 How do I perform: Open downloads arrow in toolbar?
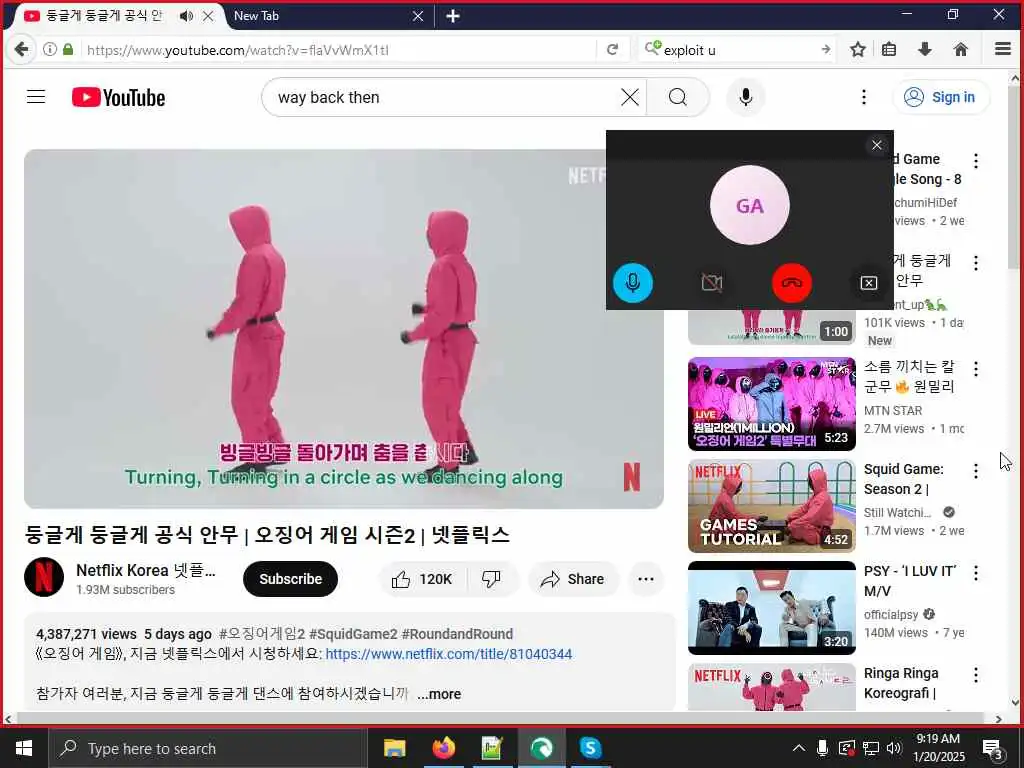[x=925, y=50]
